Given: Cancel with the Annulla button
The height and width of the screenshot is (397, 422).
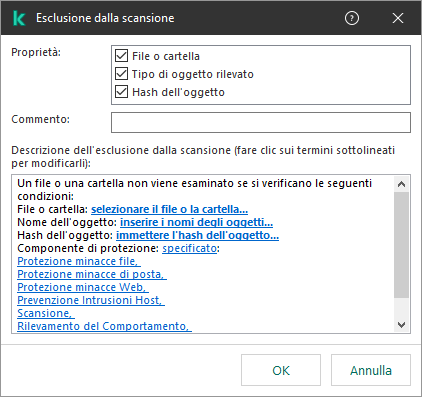Looking at the screenshot, I should [x=371, y=370].
